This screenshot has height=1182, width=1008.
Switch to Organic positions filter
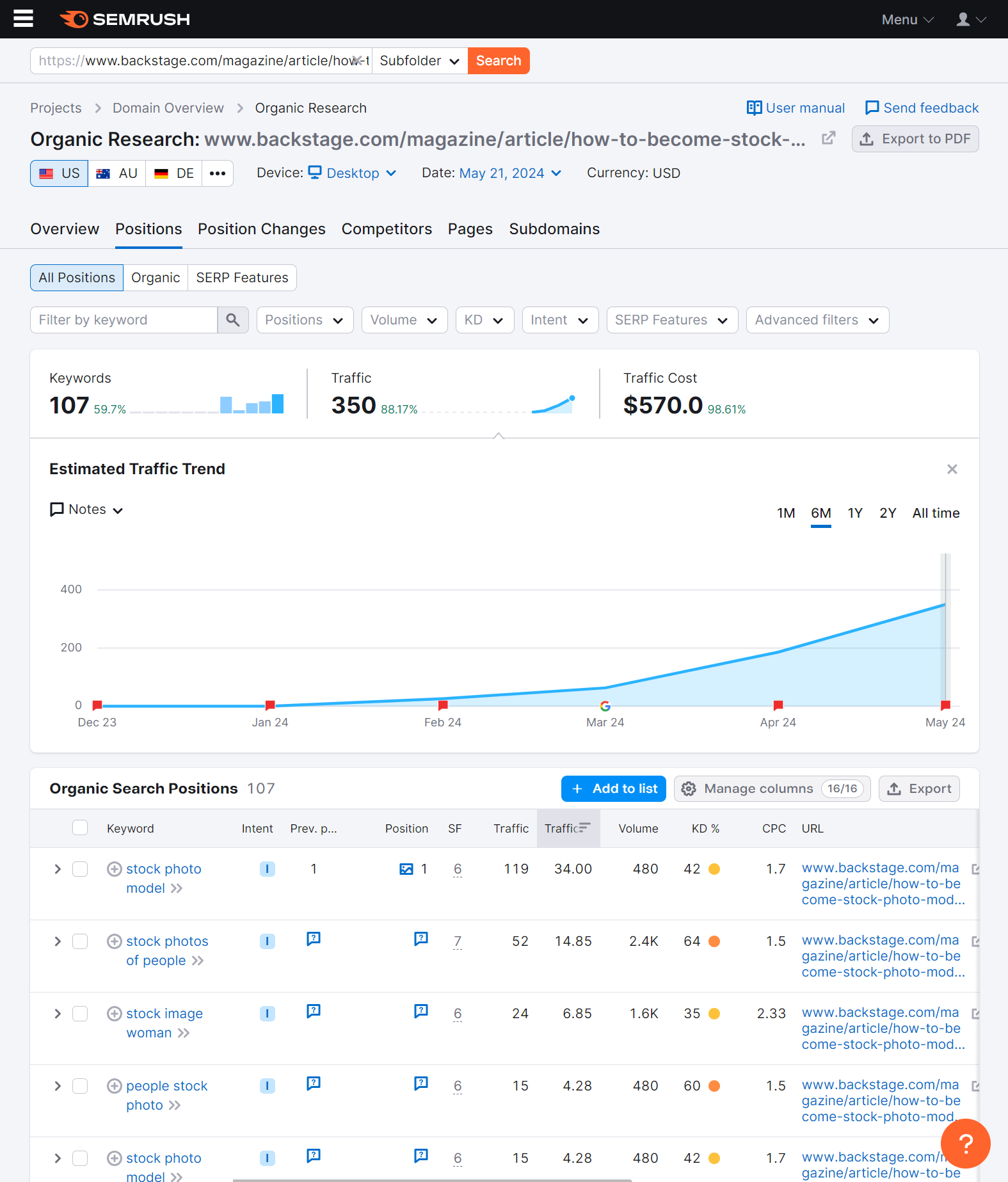[x=156, y=278]
